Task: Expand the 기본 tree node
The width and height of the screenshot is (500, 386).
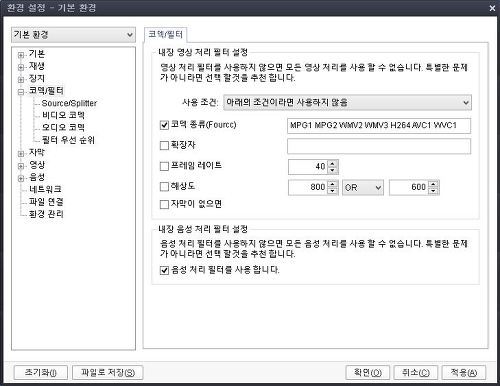Action: pos(21,55)
